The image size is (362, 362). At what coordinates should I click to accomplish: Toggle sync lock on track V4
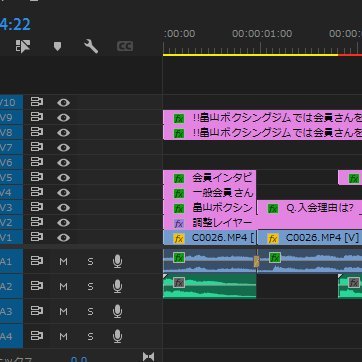[37, 192]
